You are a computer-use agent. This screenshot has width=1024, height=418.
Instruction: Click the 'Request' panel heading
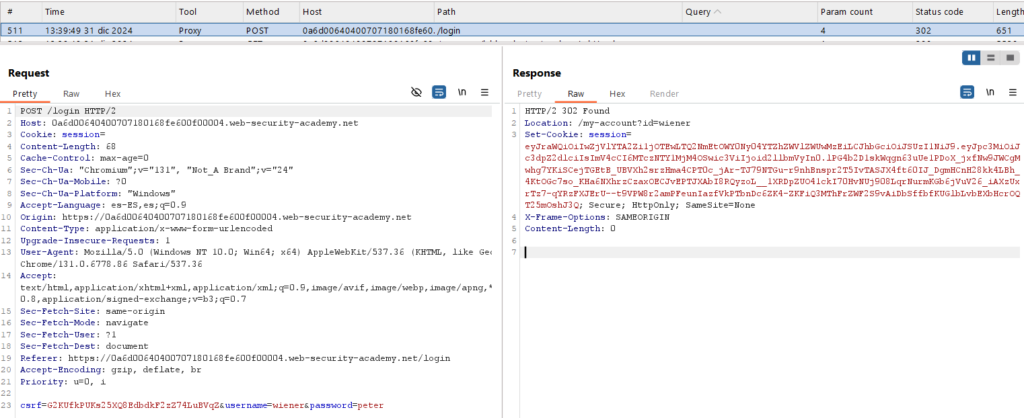click(x=28, y=73)
